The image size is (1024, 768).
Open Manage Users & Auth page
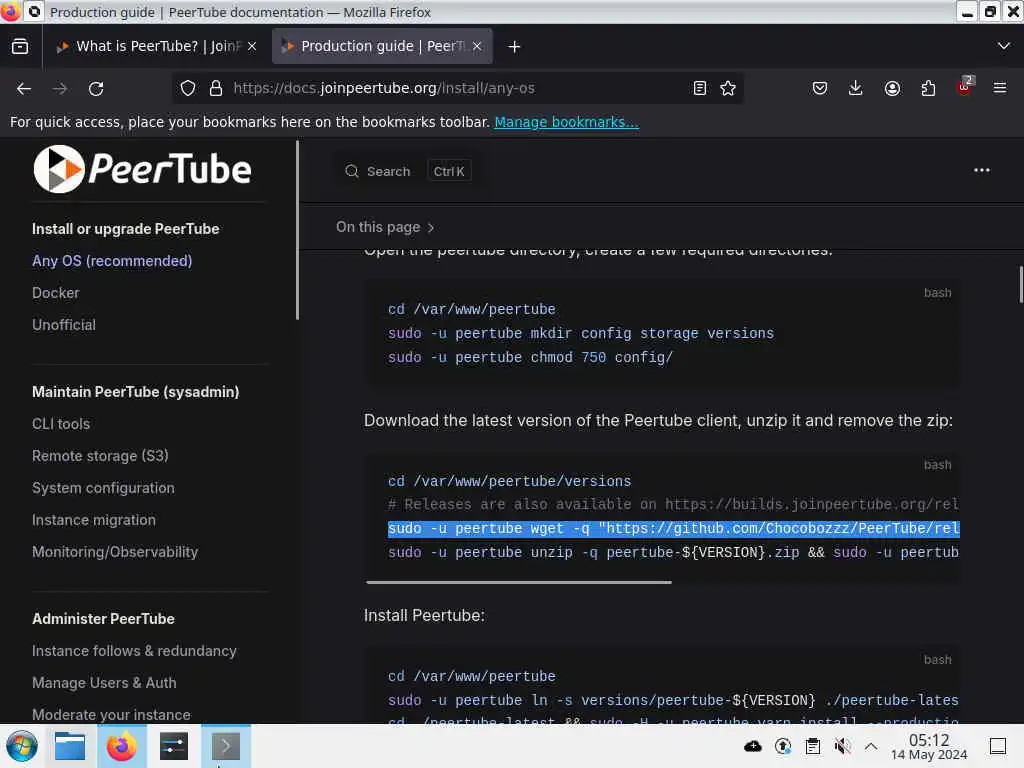tap(104, 683)
